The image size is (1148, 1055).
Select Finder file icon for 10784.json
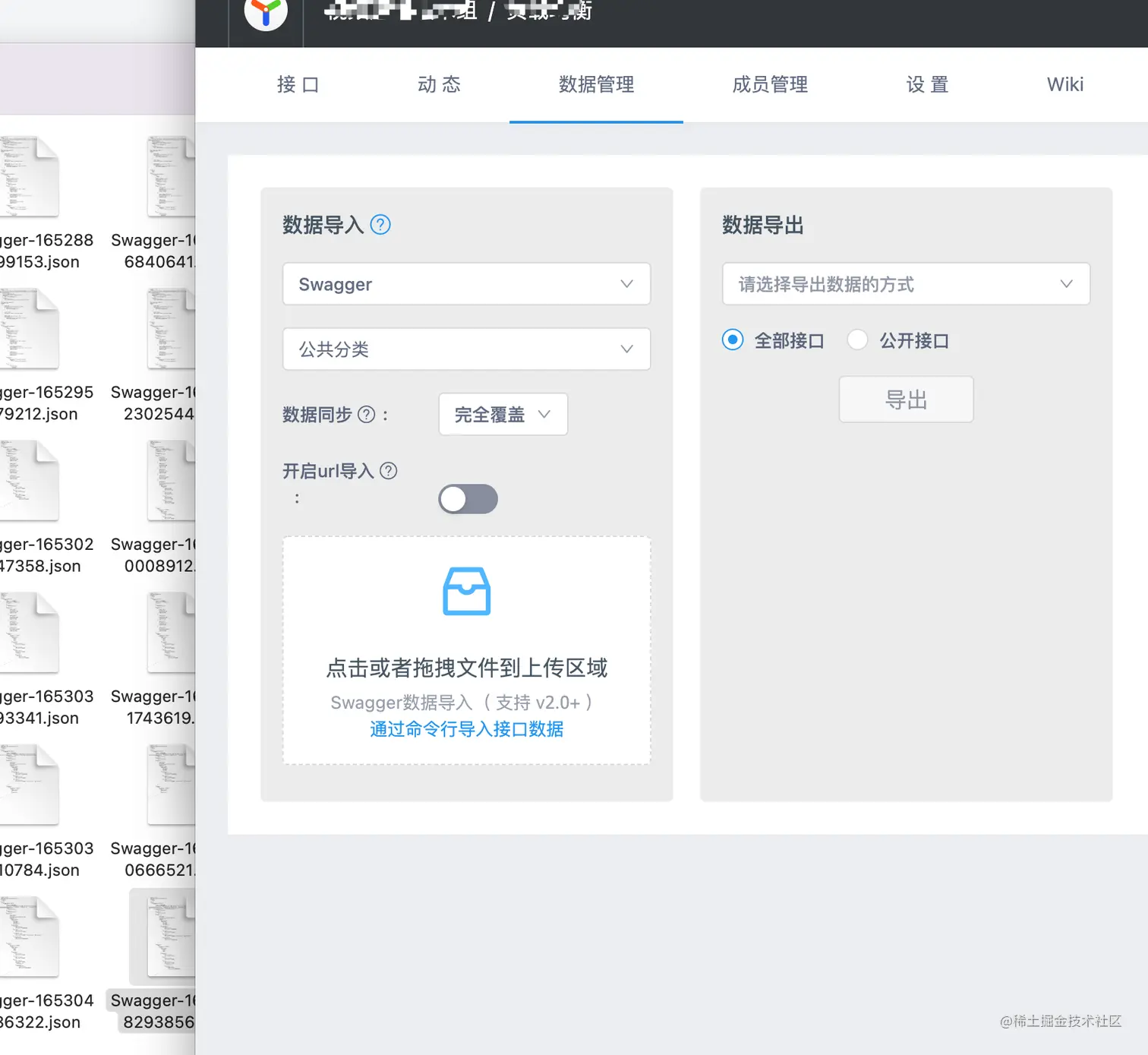pos(29,785)
